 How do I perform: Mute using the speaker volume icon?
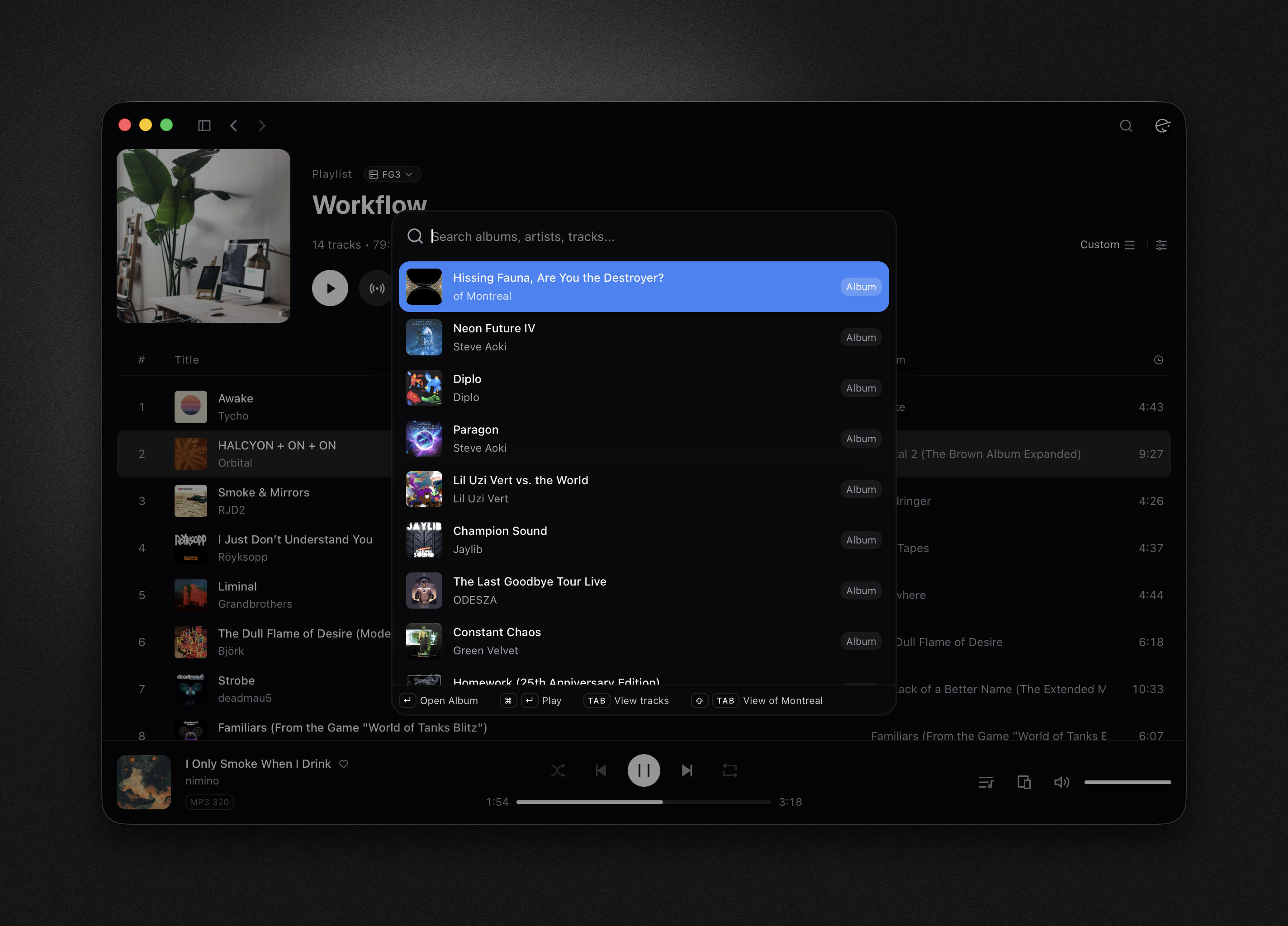1061,782
